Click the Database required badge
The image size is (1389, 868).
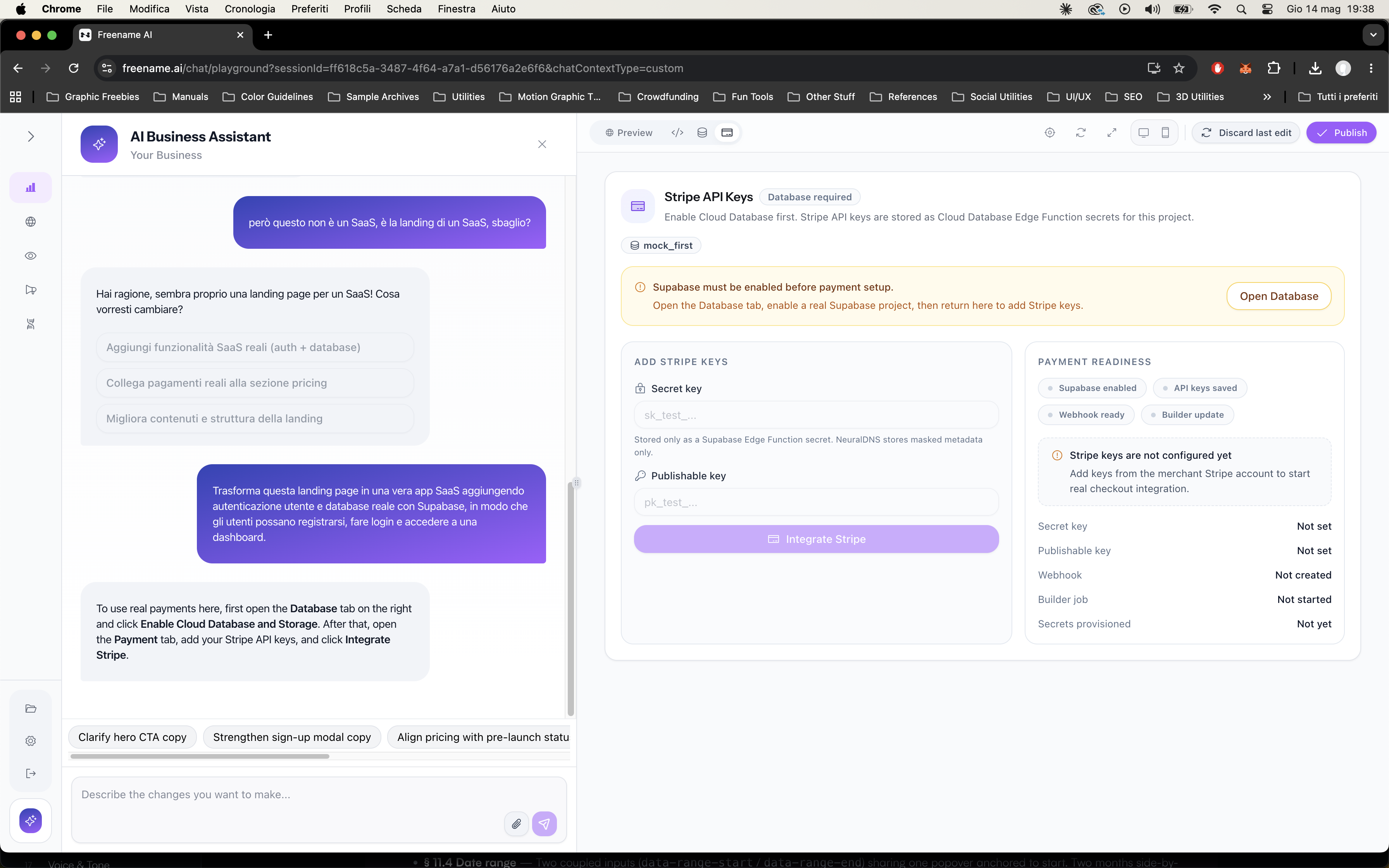click(x=809, y=197)
